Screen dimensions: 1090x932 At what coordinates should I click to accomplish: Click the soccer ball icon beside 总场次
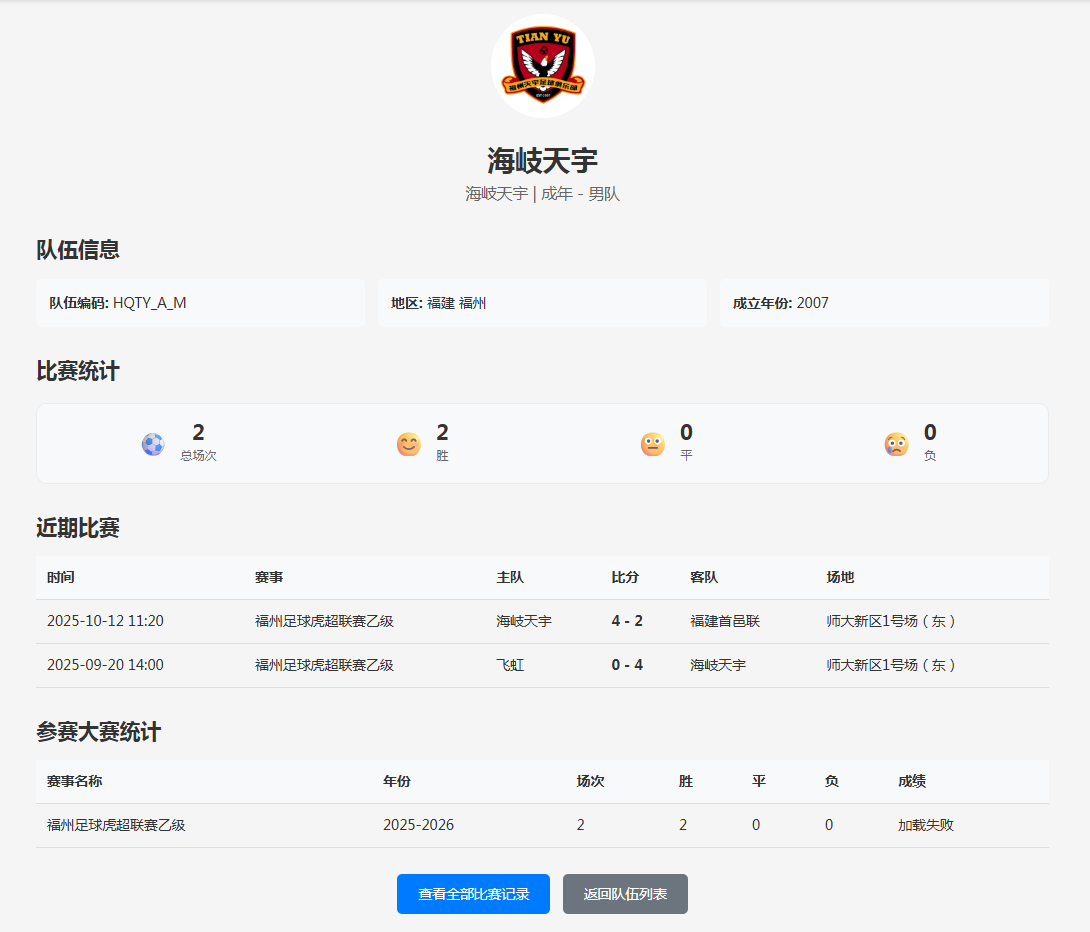(x=152, y=443)
